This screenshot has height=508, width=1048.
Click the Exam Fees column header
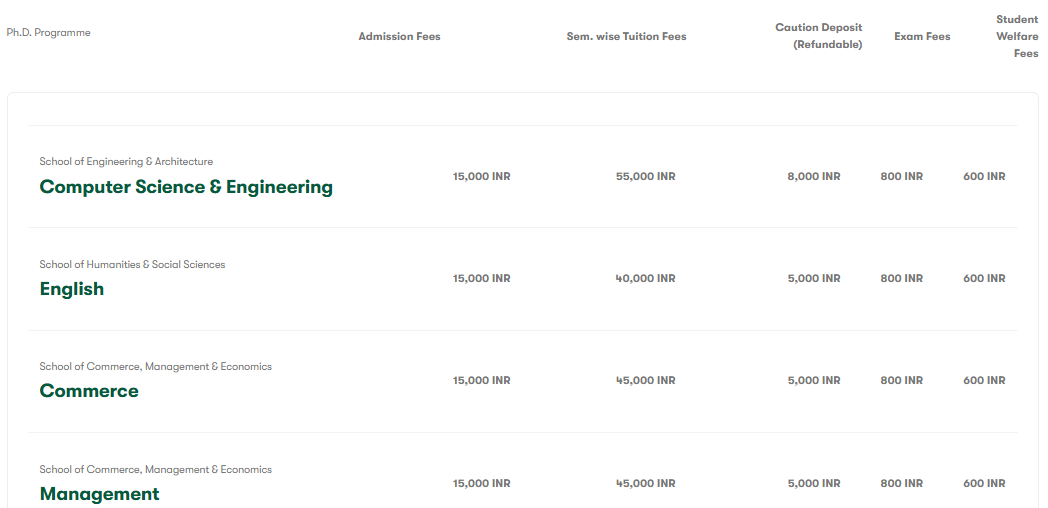click(922, 37)
